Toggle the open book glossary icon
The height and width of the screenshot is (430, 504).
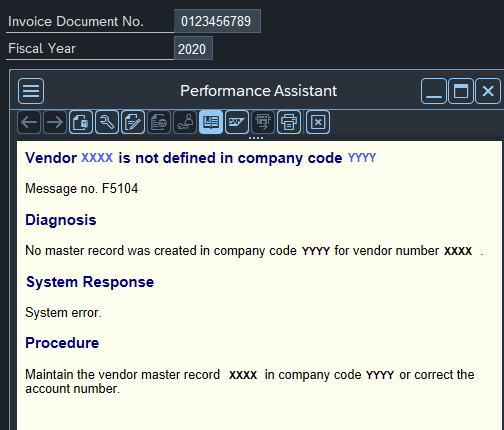click(x=211, y=122)
